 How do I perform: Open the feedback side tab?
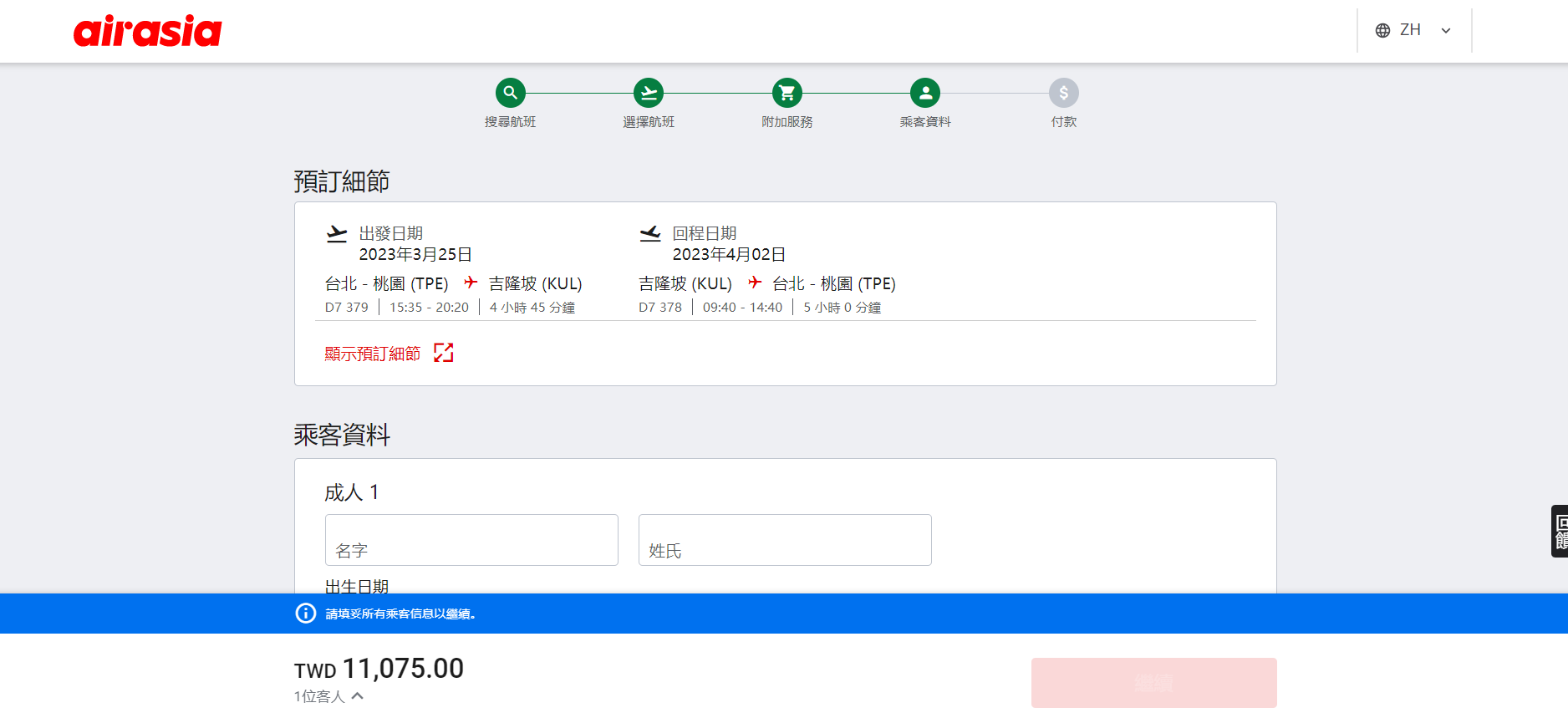pos(1560,531)
